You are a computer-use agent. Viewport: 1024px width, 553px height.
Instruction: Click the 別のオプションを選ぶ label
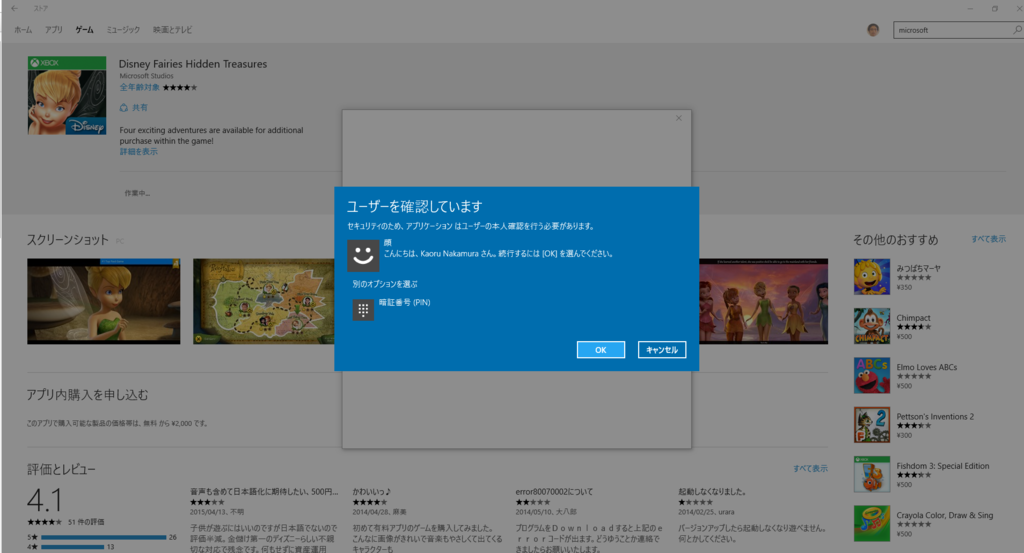point(385,284)
